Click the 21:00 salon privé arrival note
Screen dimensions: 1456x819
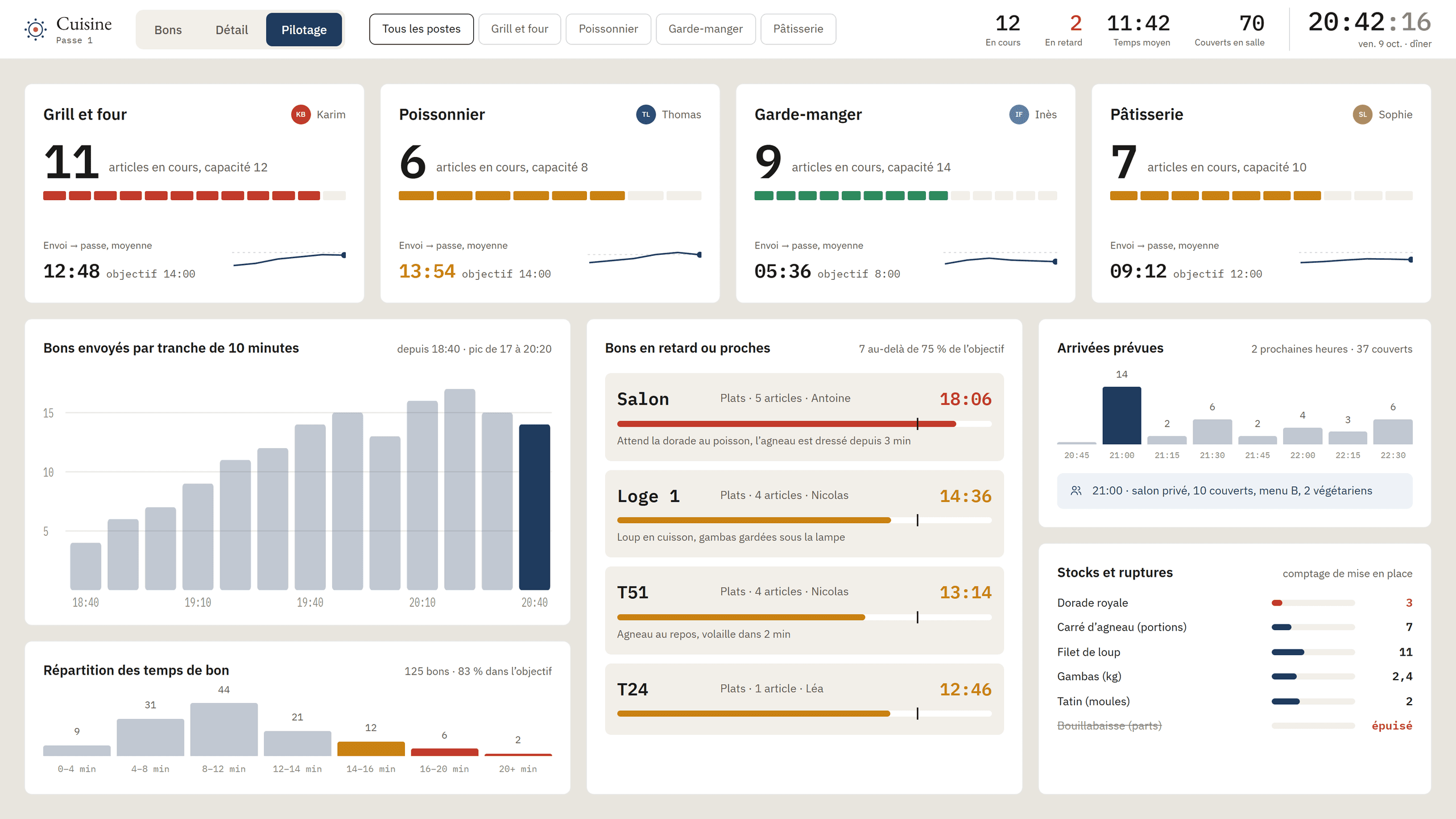coord(1235,491)
